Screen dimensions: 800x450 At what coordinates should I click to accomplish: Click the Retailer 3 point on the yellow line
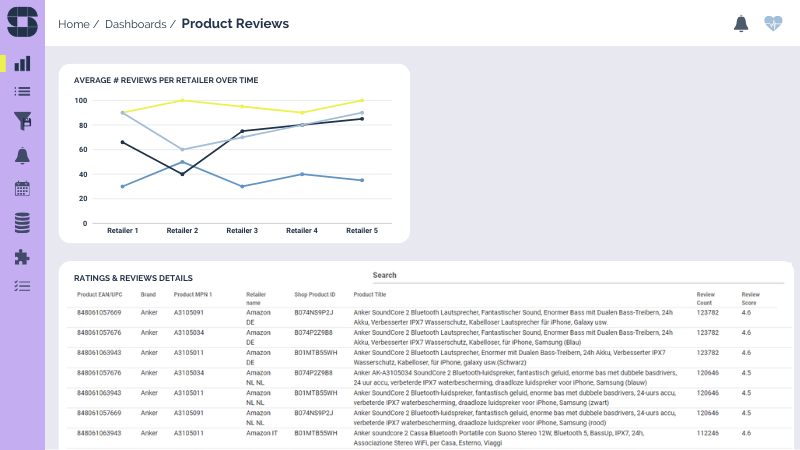point(242,106)
